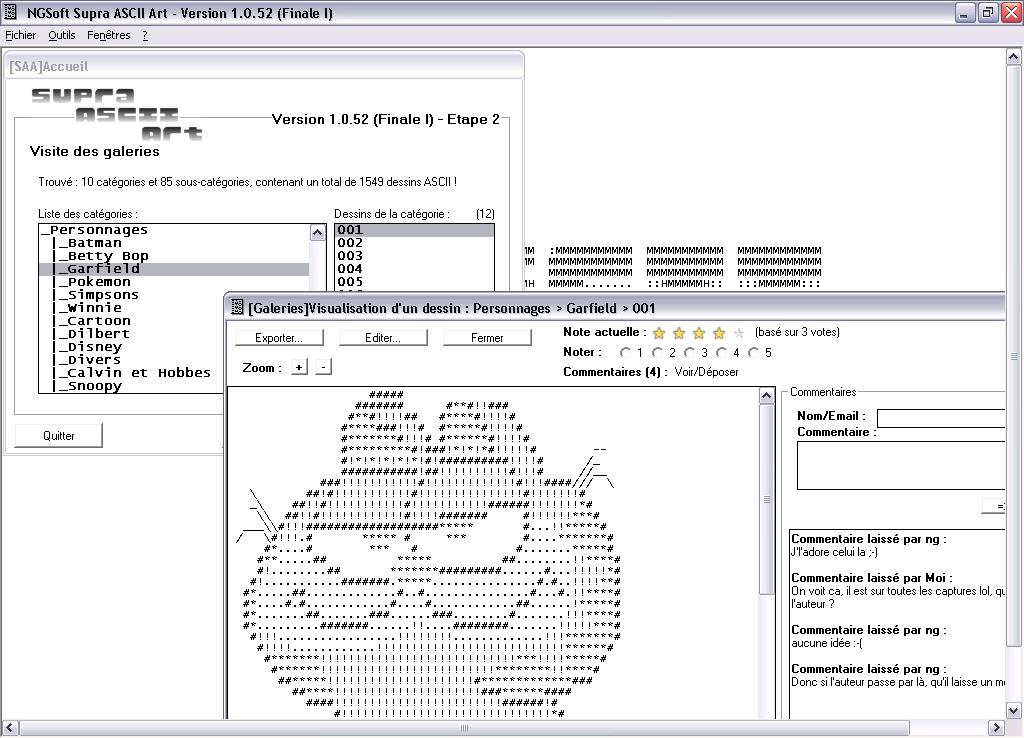Image resolution: width=1024 pixels, height=738 pixels.
Task: Click the drawing view scroll-up arrow
Action: pos(767,396)
